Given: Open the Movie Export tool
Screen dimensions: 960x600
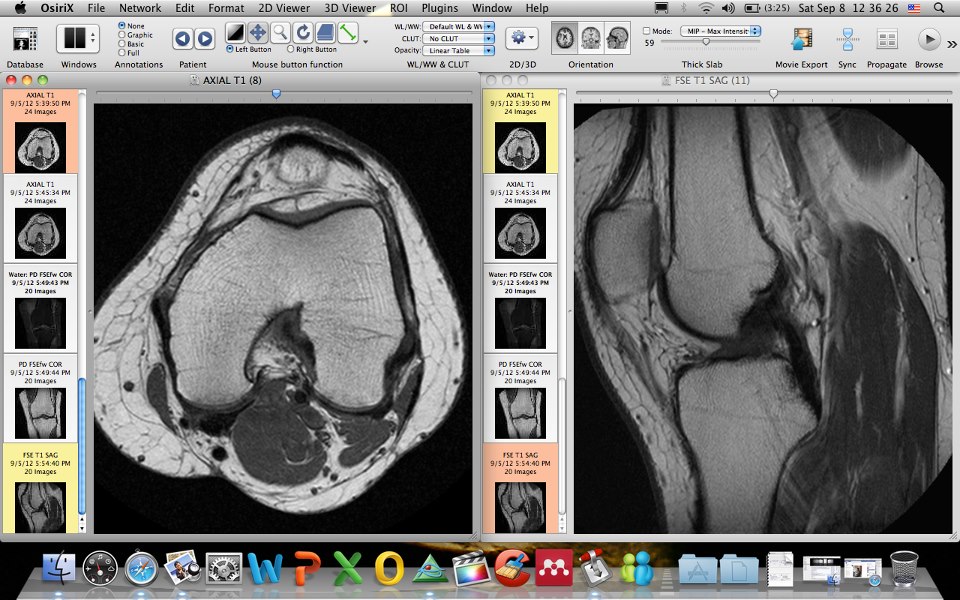Looking at the screenshot, I should (x=800, y=40).
